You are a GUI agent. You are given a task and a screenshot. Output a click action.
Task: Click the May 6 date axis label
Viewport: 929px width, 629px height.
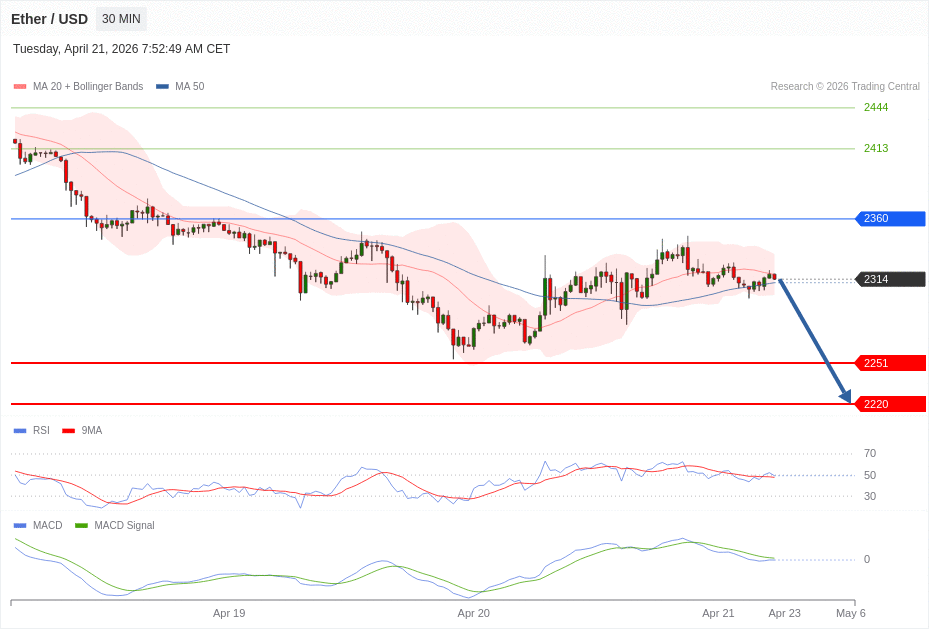pos(850,613)
